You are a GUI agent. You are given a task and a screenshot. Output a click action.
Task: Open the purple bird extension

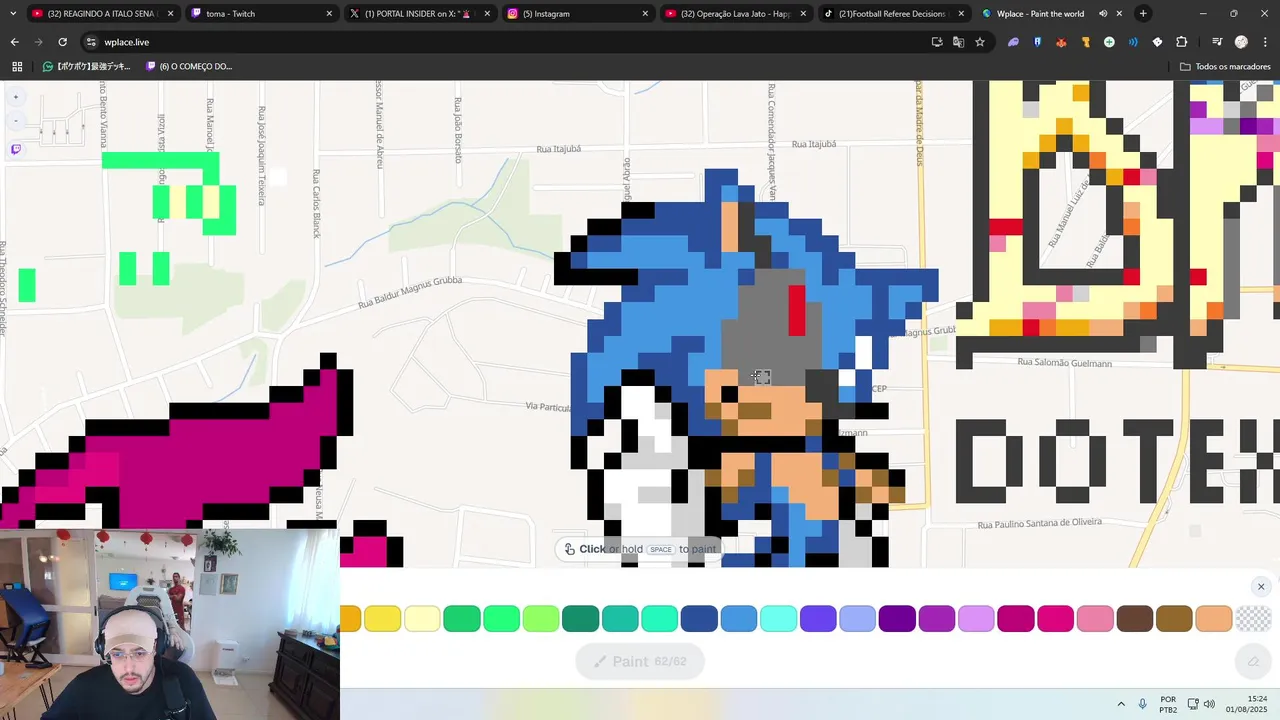(x=1013, y=42)
